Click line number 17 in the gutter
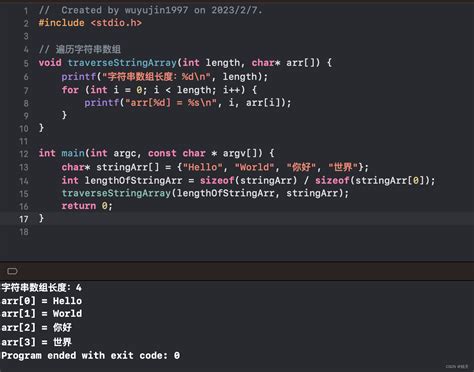 (24, 219)
